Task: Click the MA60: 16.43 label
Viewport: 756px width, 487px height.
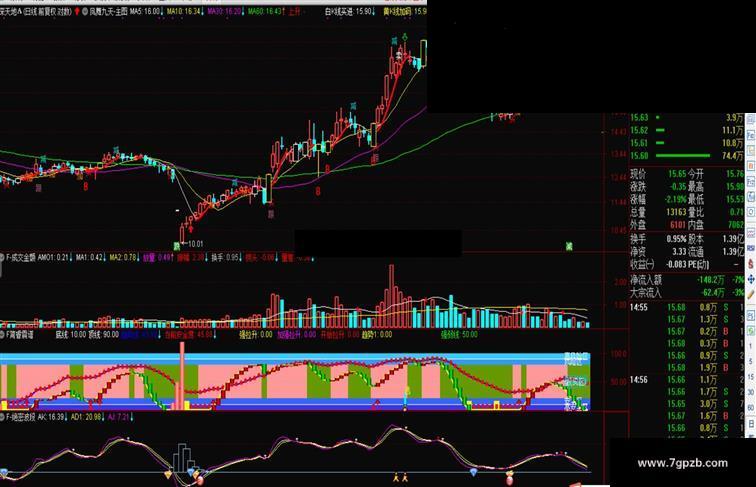Action: [x=265, y=11]
